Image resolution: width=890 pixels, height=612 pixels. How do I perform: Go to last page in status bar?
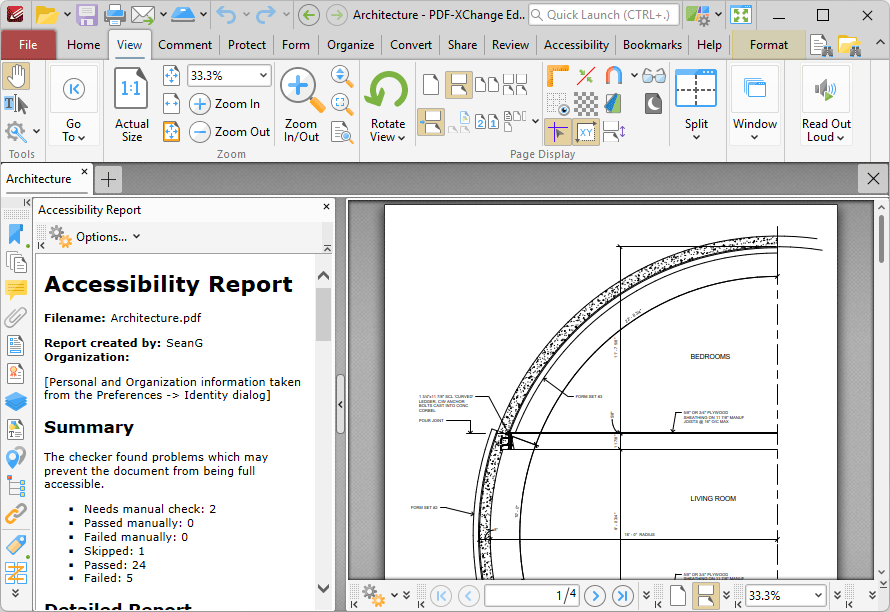(622, 596)
